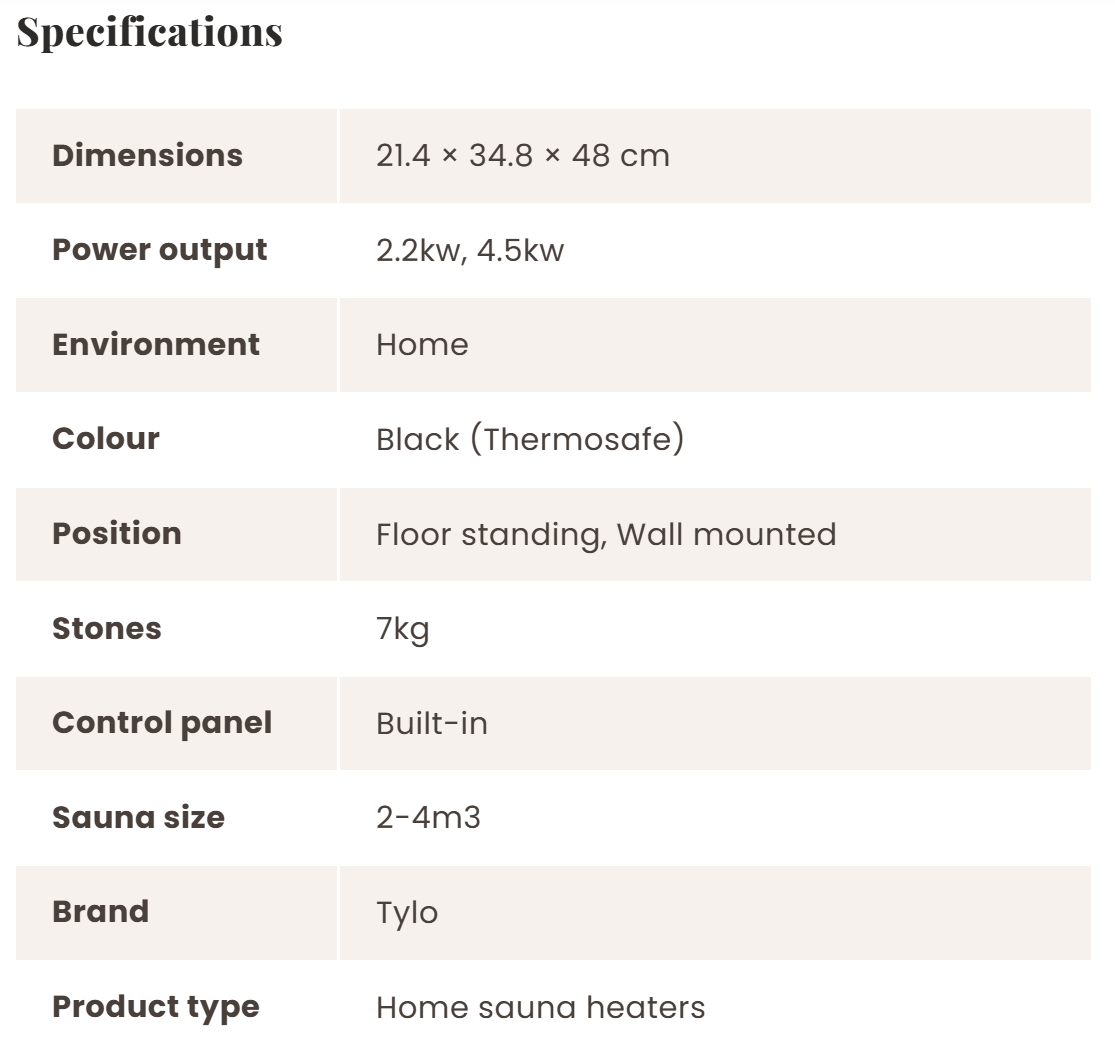Click the Black (Thermosafe) value

530,439
